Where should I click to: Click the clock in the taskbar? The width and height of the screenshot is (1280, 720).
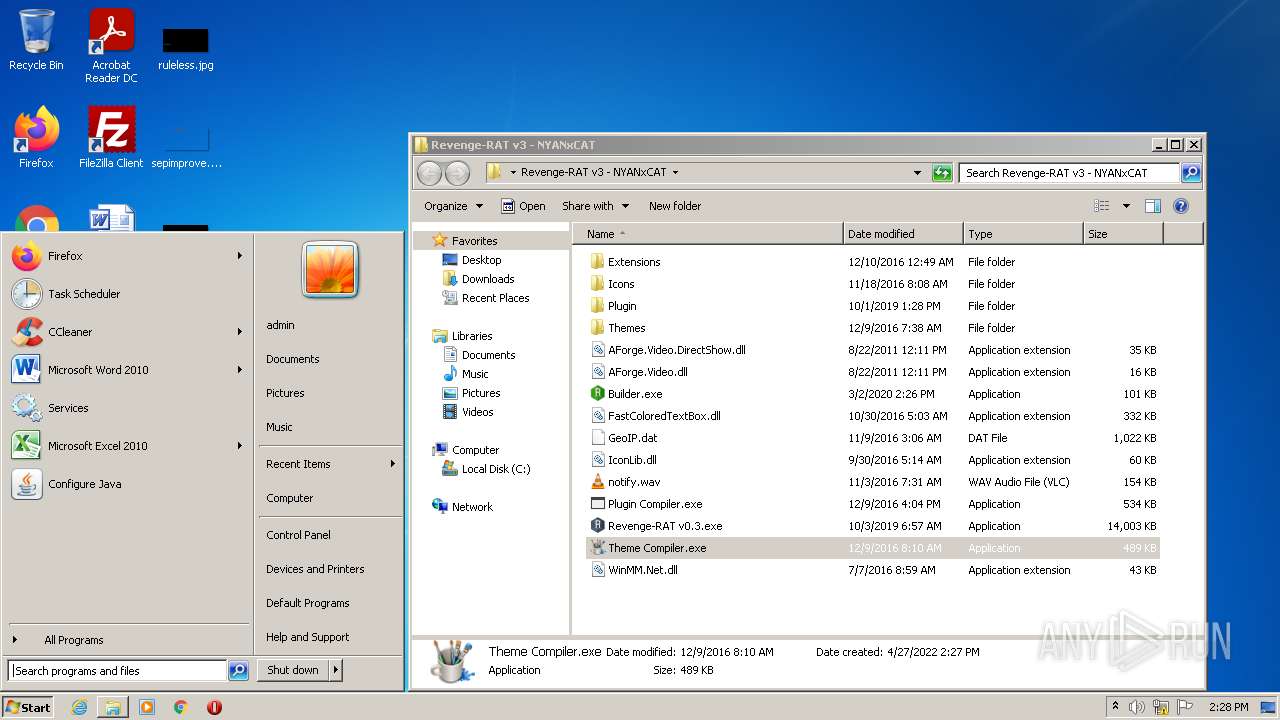pos(1228,707)
